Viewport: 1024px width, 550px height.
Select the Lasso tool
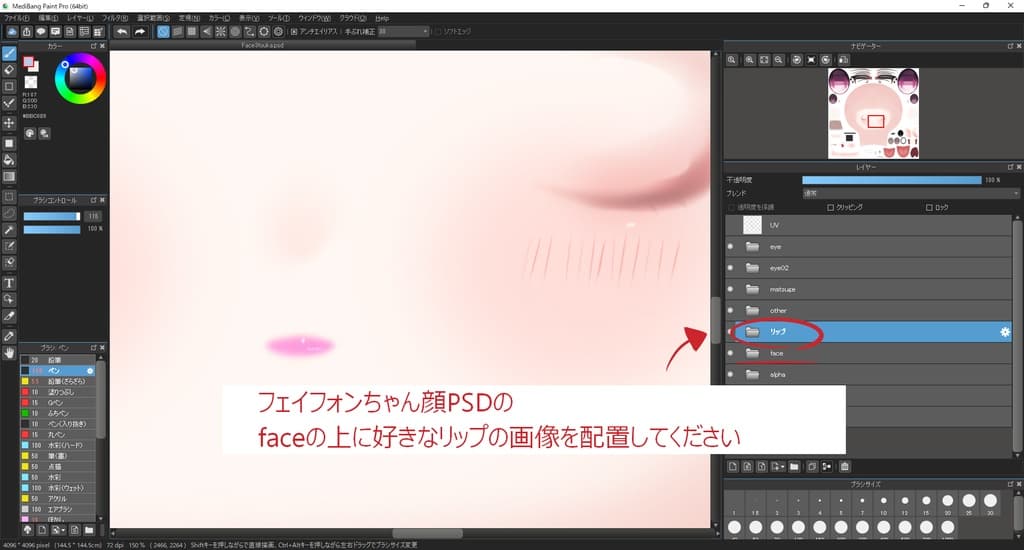pos(9,213)
